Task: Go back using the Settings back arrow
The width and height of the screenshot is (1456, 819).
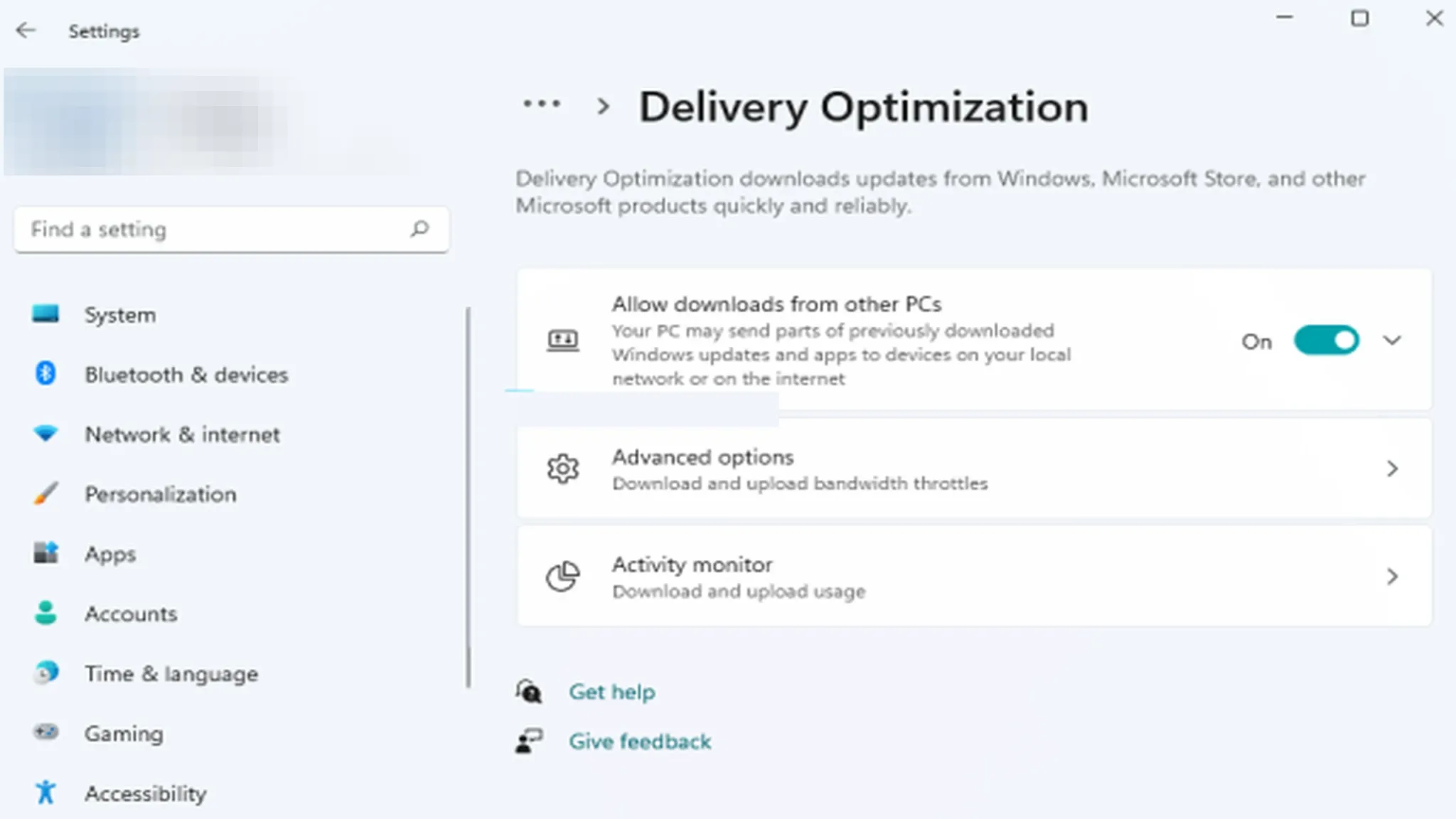Action: click(x=26, y=31)
